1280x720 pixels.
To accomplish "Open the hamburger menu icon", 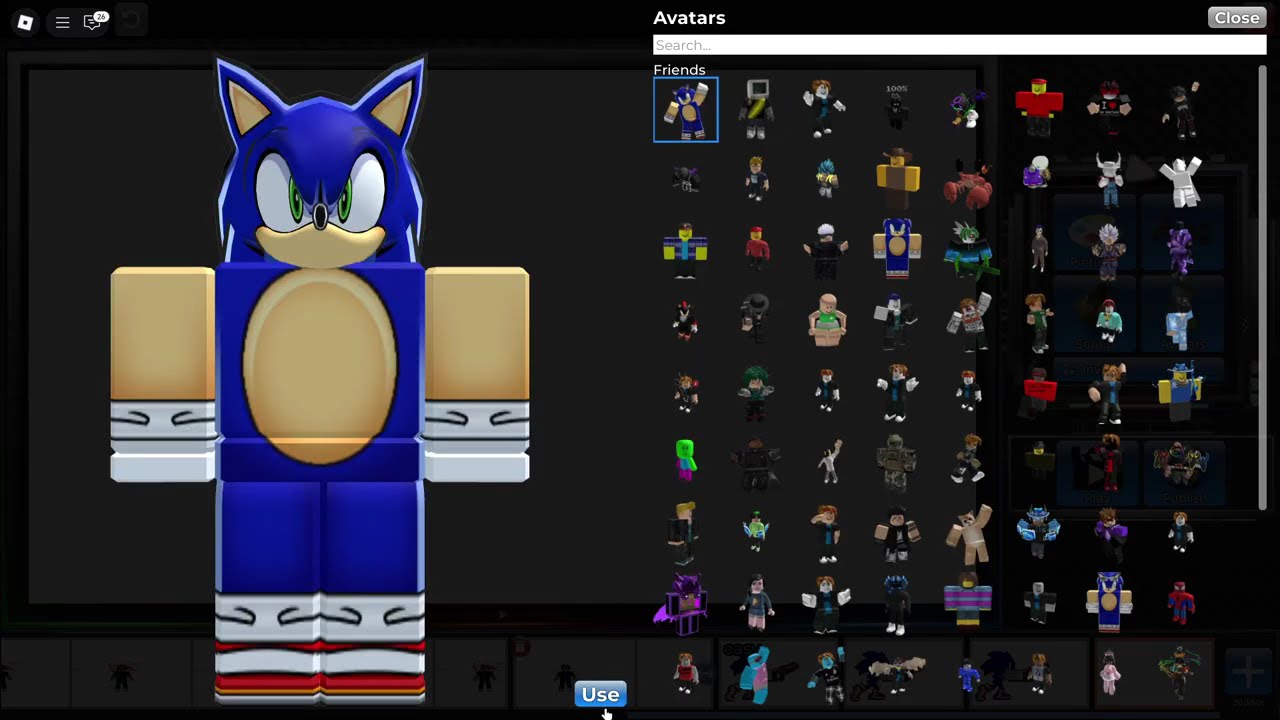I will click(62, 22).
